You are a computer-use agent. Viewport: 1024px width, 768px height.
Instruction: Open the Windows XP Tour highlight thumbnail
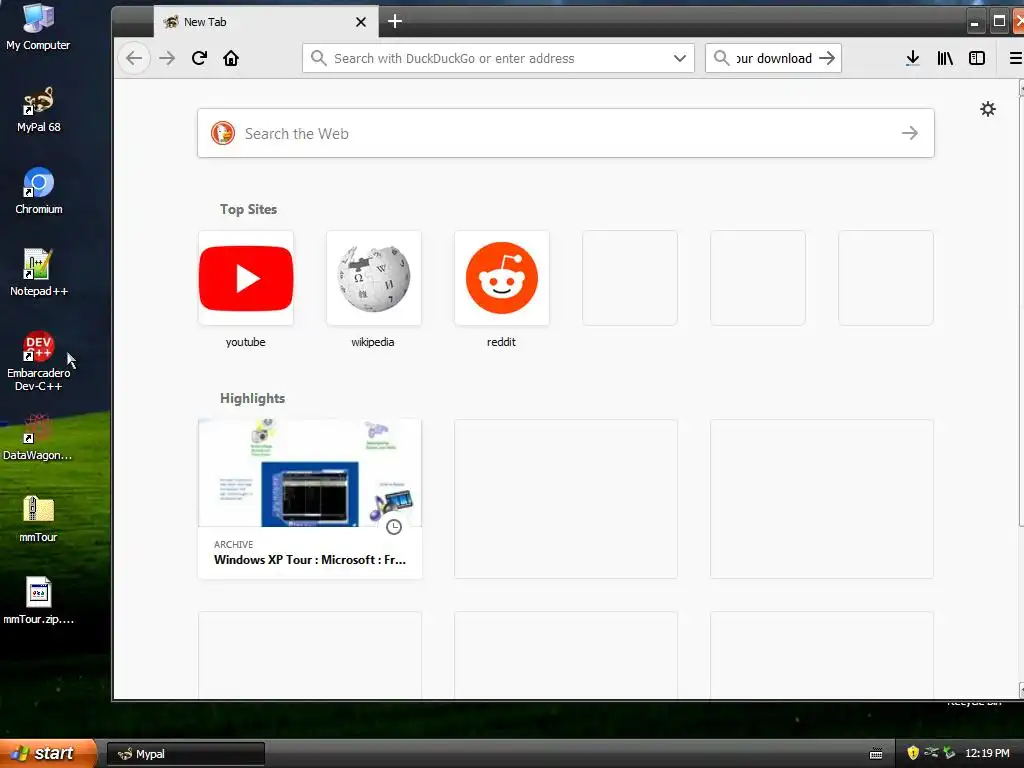(310, 473)
